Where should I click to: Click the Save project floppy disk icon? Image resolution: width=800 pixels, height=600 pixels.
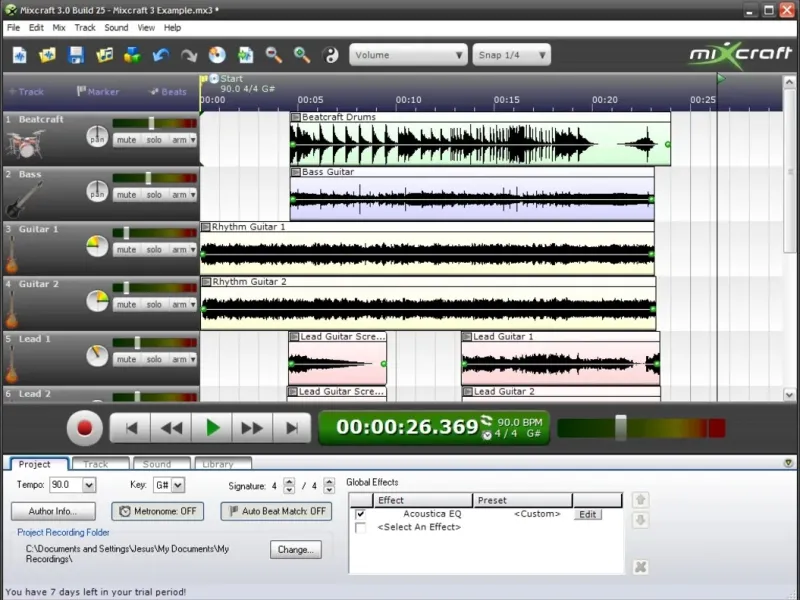(x=76, y=55)
